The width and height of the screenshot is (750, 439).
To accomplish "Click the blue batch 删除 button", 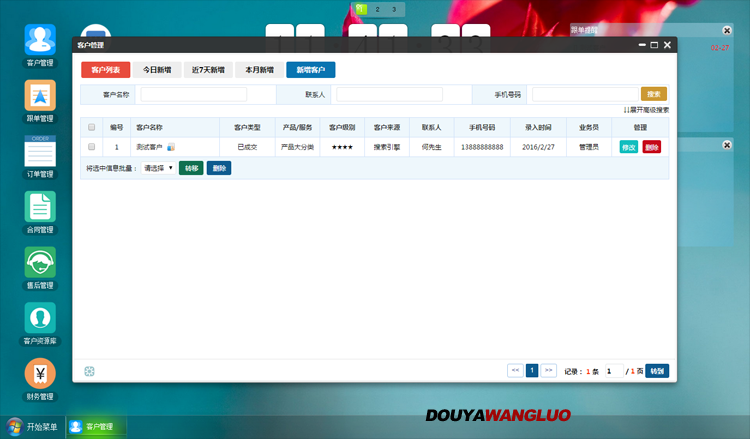I will [219, 168].
